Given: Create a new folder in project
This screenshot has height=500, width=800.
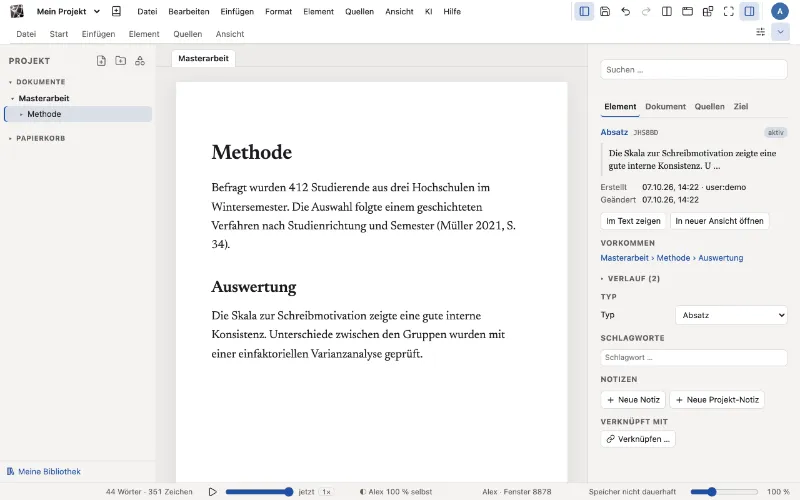Looking at the screenshot, I should pos(120,61).
